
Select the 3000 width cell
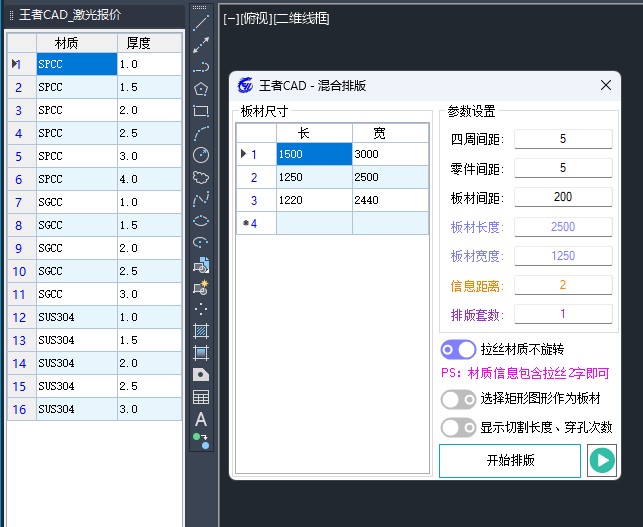[390, 154]
